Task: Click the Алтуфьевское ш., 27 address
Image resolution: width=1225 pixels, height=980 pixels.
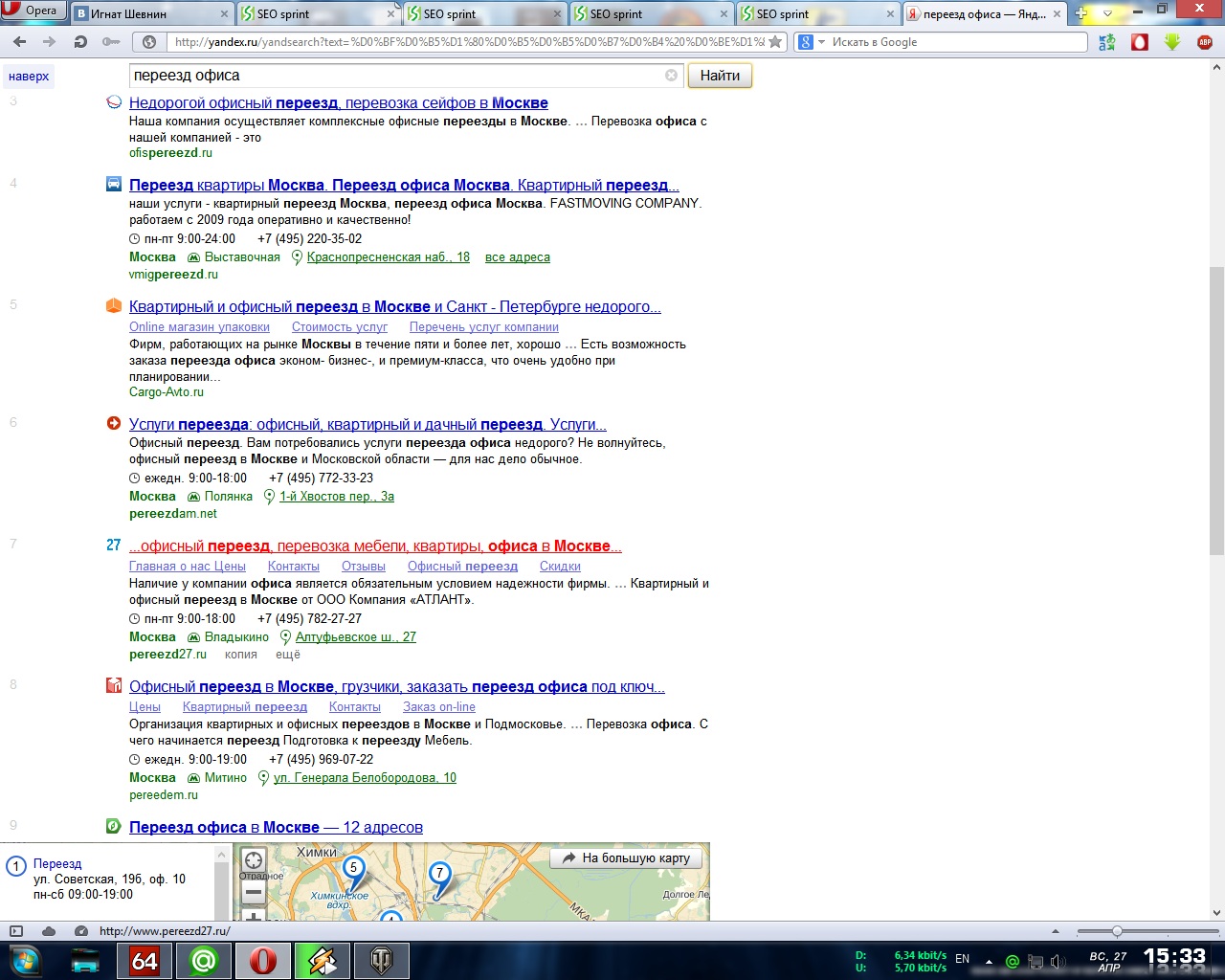Action: [x=356, y=637]
